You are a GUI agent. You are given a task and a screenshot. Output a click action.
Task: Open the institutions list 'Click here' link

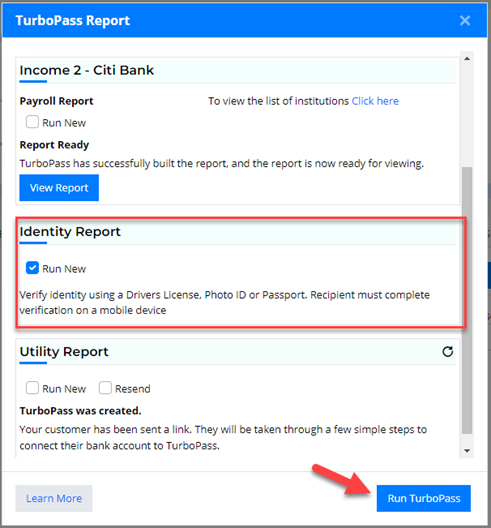click(x=375, y=101)
